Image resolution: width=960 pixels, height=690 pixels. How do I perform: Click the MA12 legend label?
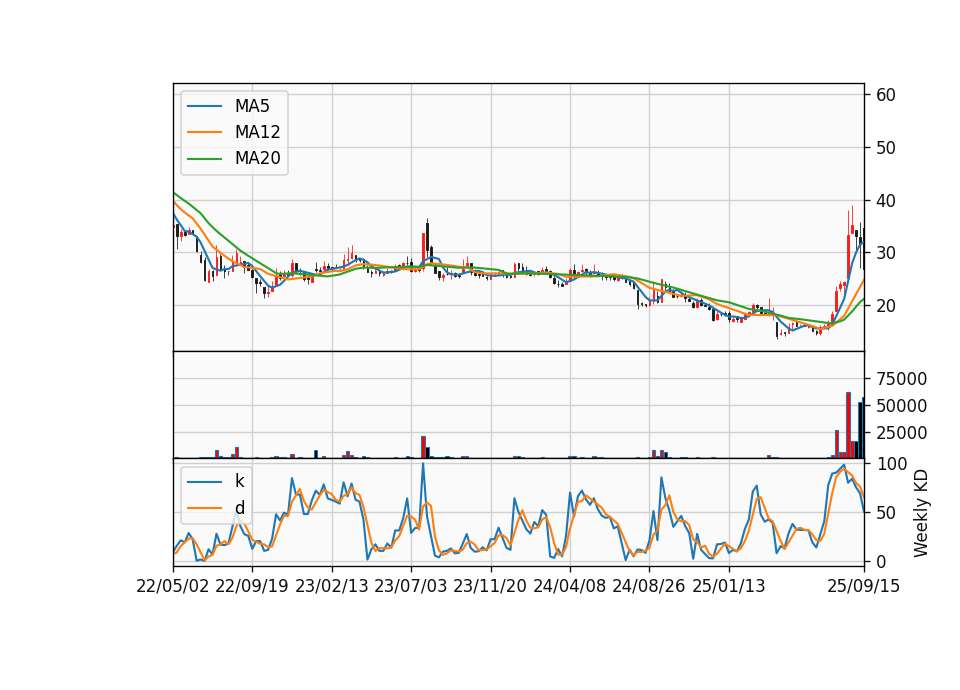coord(257,132)
